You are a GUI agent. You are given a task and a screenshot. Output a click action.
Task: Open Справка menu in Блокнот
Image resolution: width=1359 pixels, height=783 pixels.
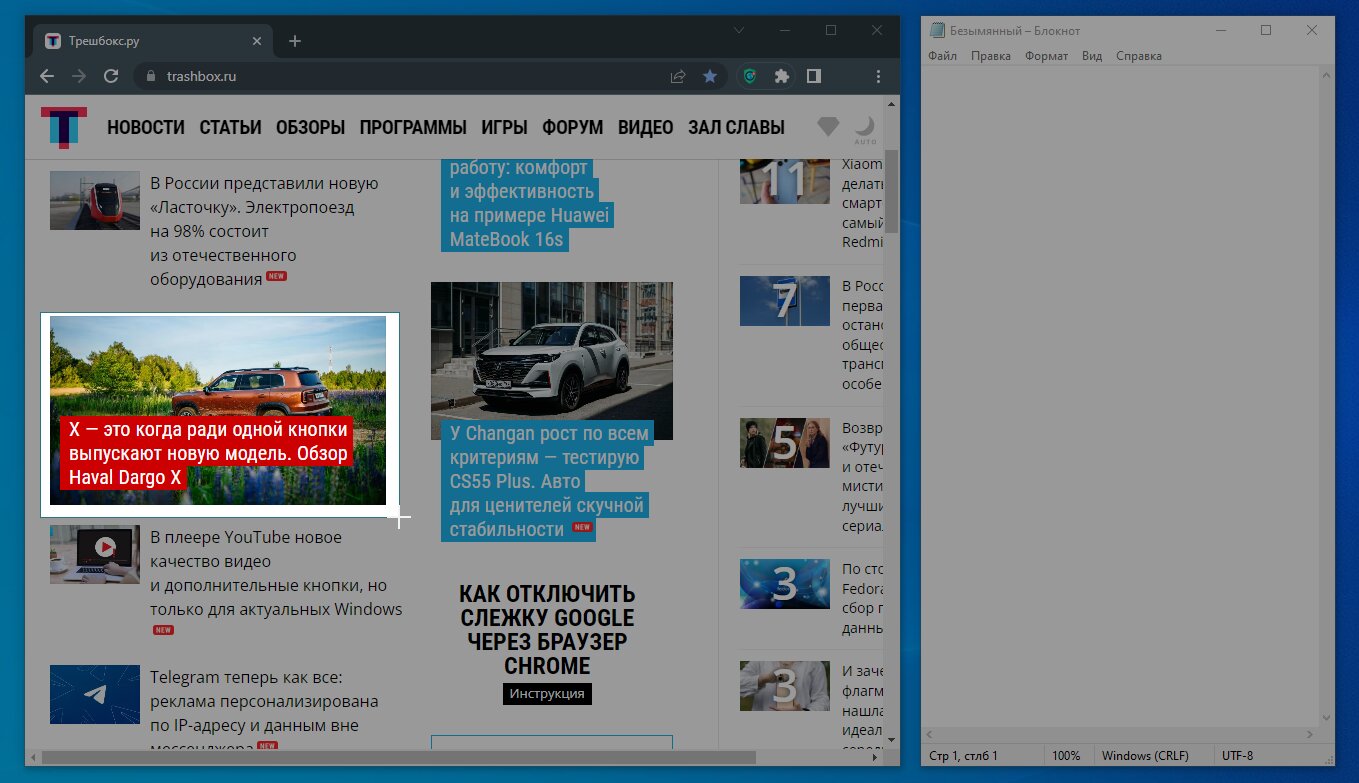(1138, 56)
